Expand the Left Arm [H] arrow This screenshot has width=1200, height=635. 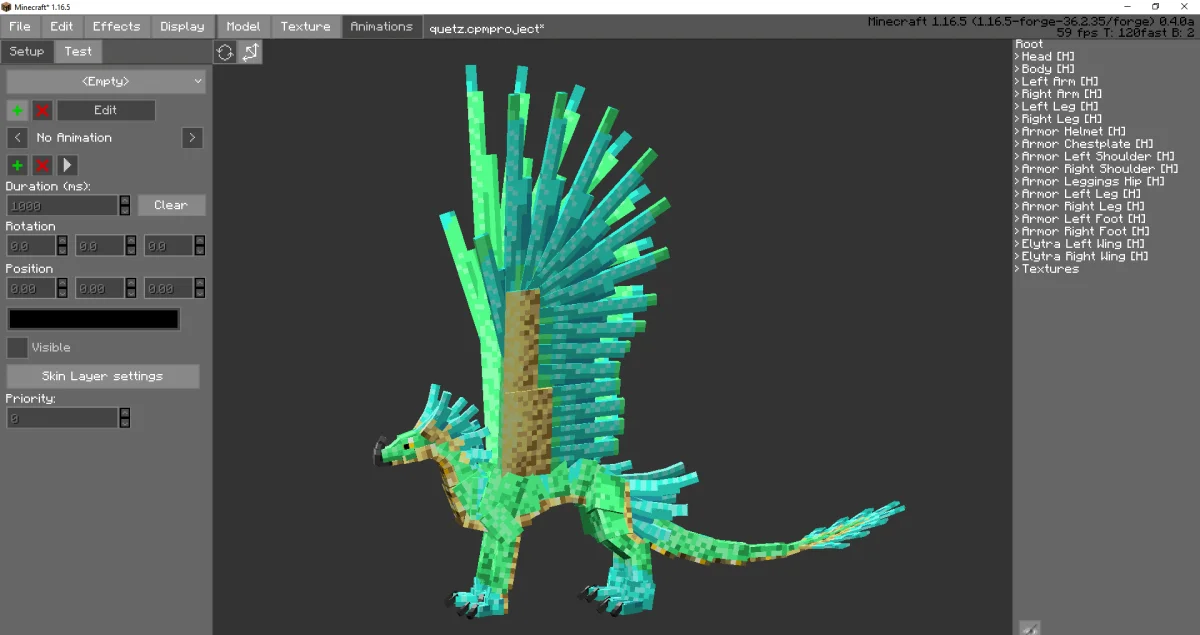[x=1017, y=82]
